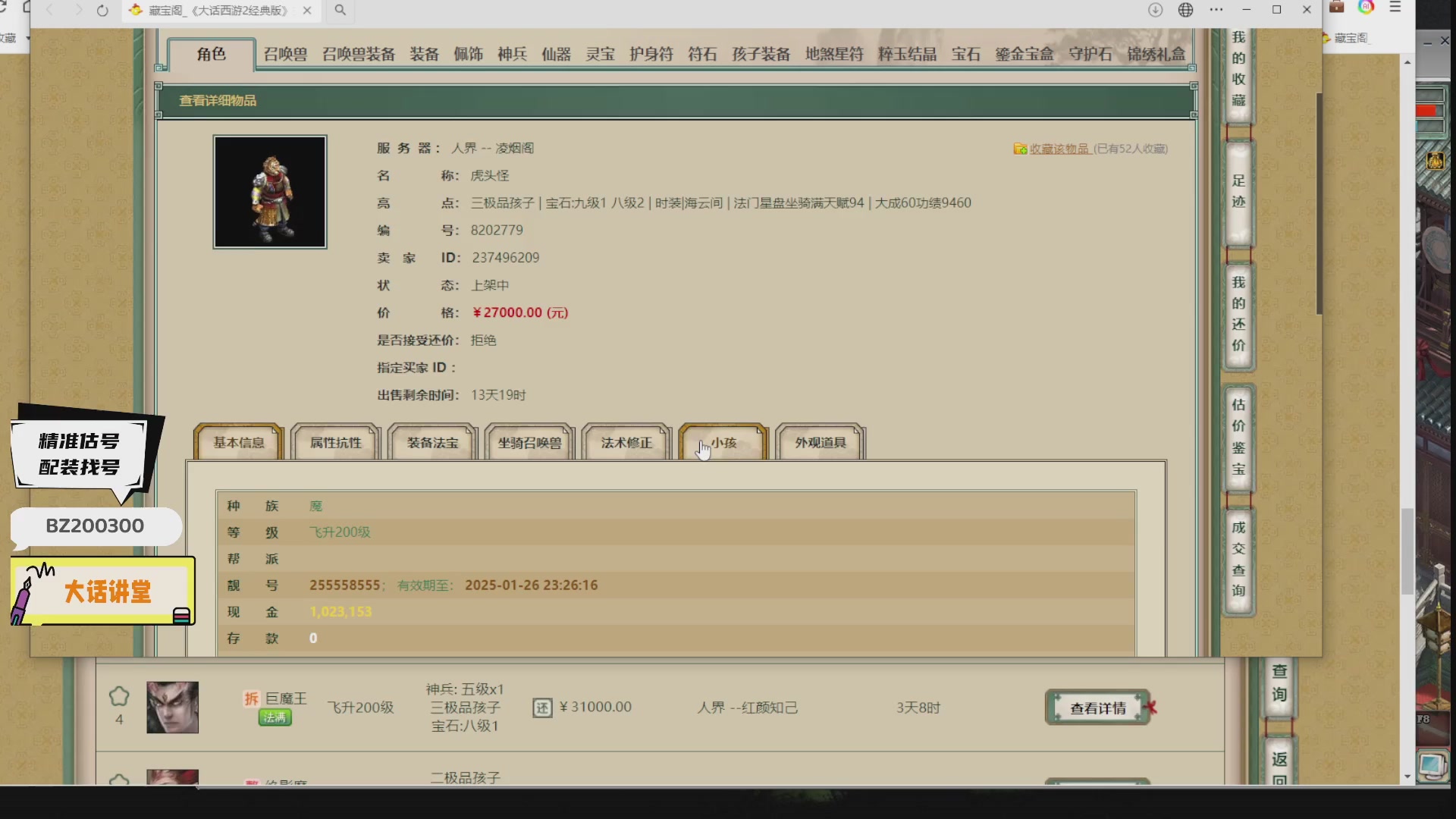Viewport: 1456px width, 819px height.
Task: Open the 召唤兽装备 category tab
Action: [359, 54]
